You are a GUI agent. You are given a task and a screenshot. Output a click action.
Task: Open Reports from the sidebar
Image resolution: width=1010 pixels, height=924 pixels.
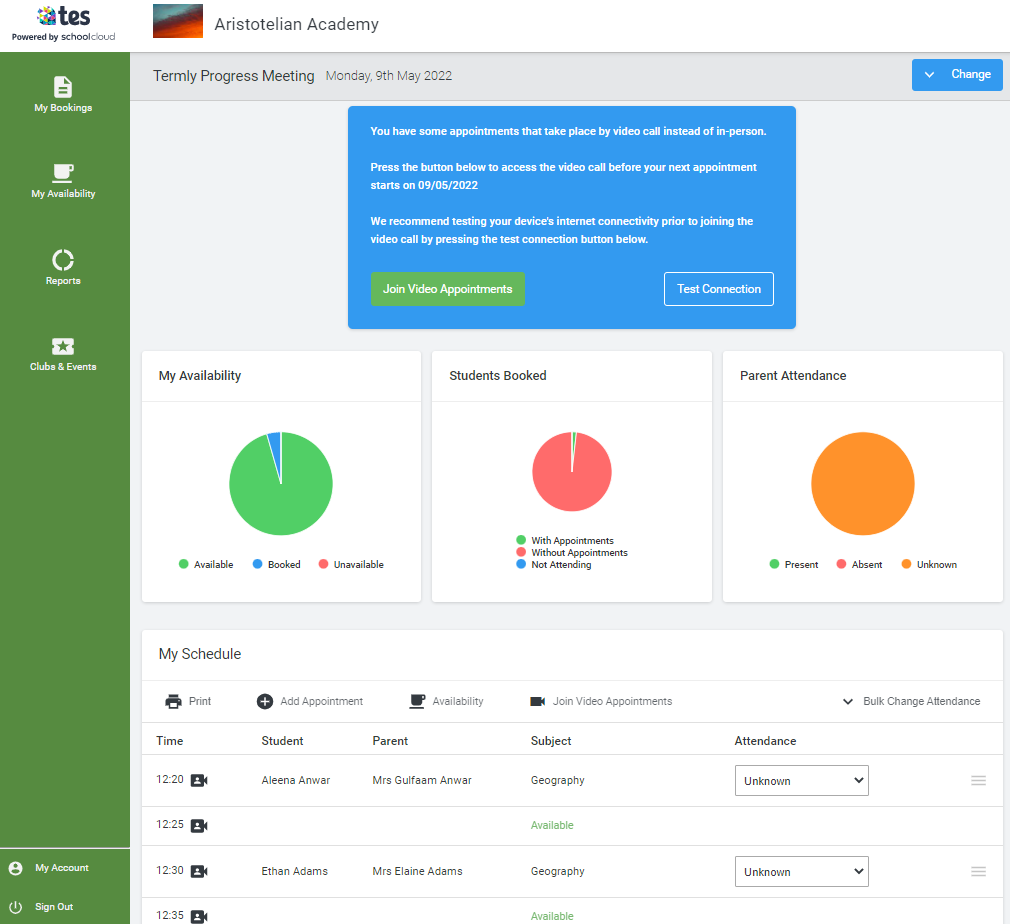point(63,267)
